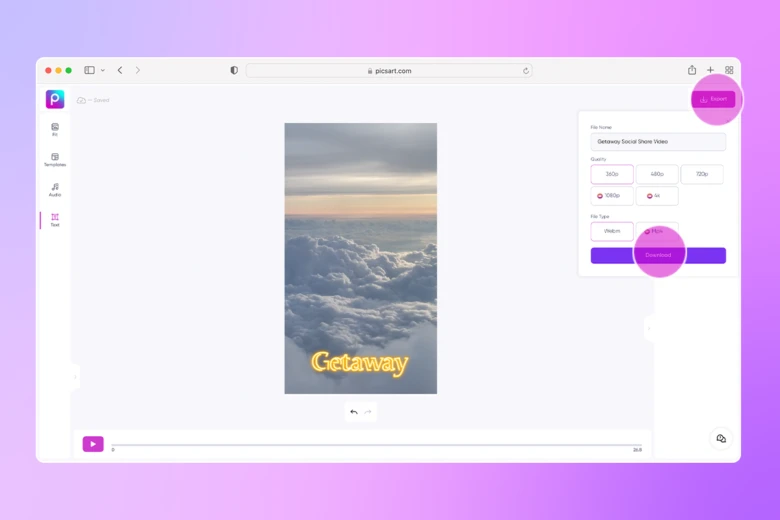Screen dimensions: 780x520
Task: Click the Export button
Action: click(x=714, y=99)
